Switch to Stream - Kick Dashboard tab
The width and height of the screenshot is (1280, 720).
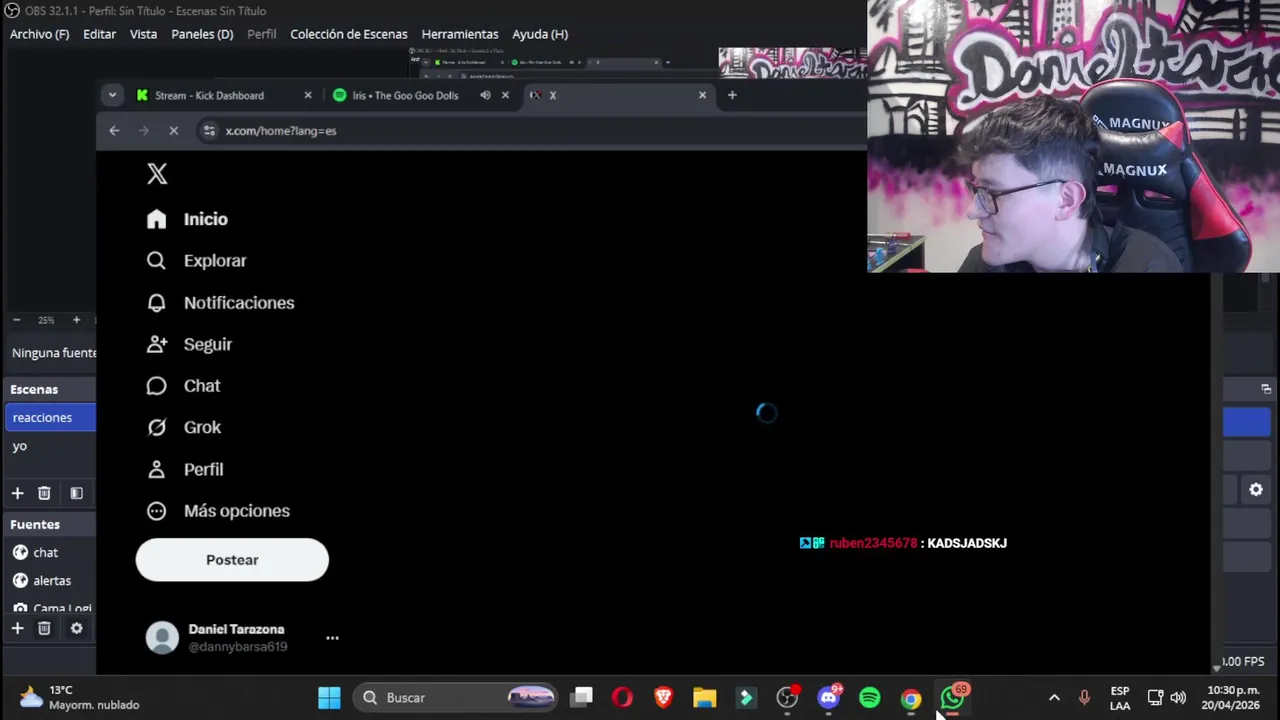coord(210,95)
